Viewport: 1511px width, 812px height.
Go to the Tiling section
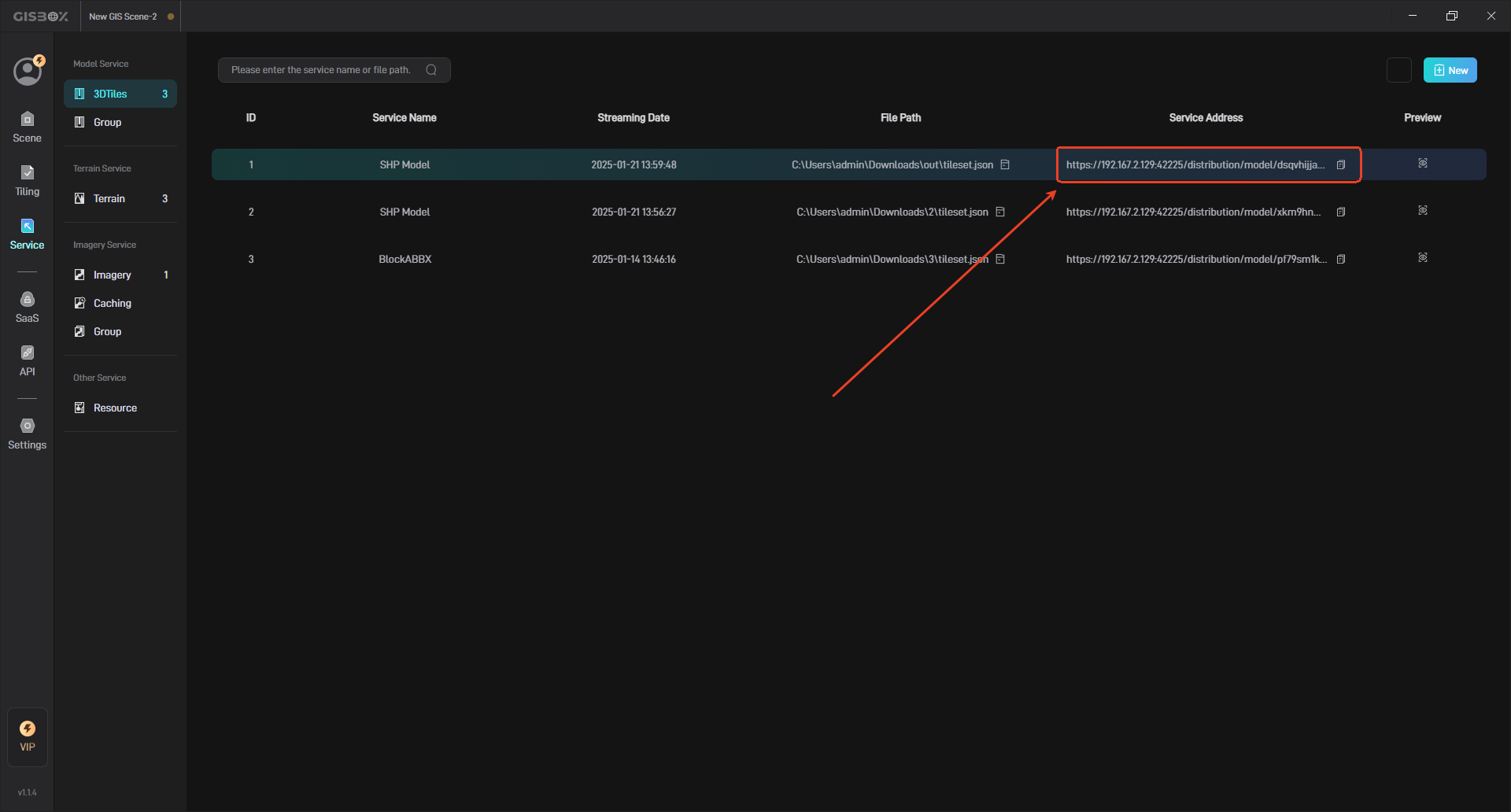27,180
